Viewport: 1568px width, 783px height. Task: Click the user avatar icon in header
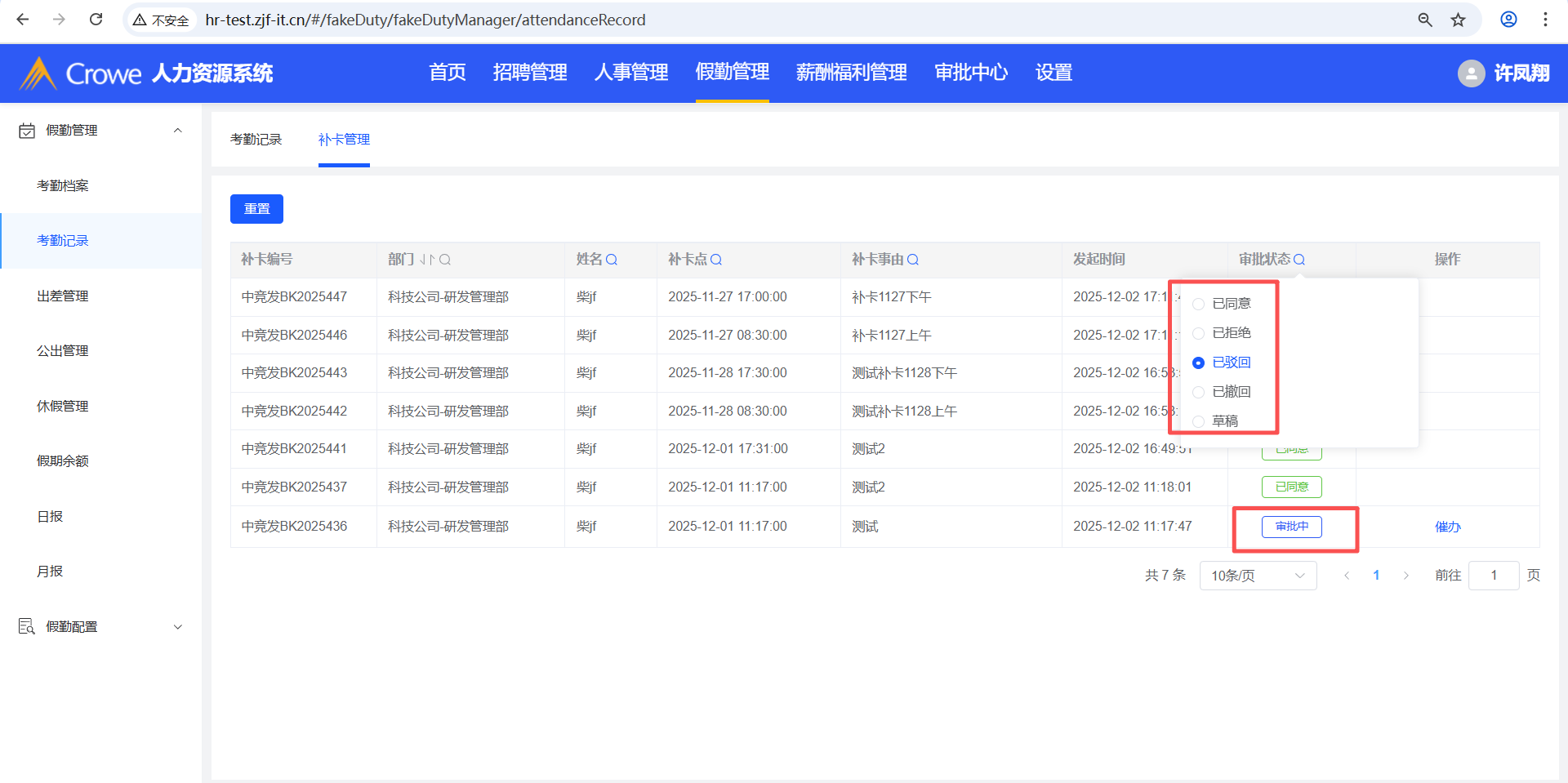[1471, 73]
